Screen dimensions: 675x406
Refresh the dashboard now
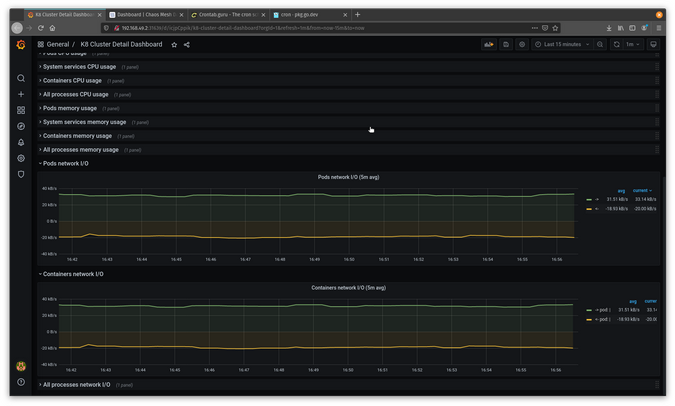[616, 44]
